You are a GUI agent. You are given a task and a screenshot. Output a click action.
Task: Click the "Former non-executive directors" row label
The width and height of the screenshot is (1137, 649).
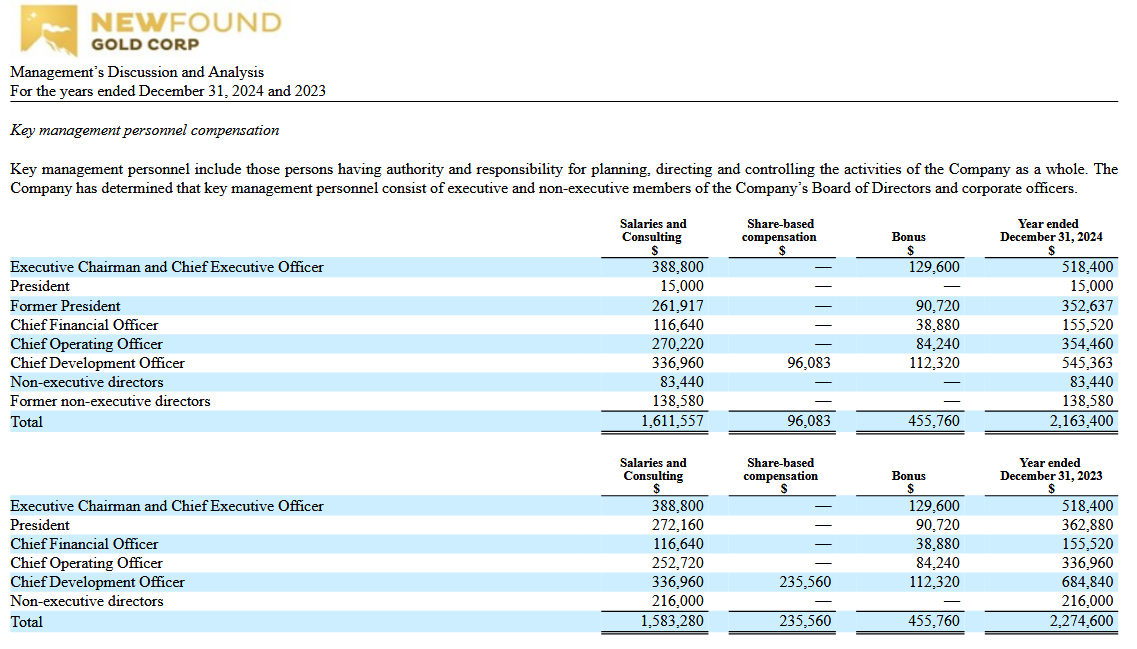coord(110,401)
